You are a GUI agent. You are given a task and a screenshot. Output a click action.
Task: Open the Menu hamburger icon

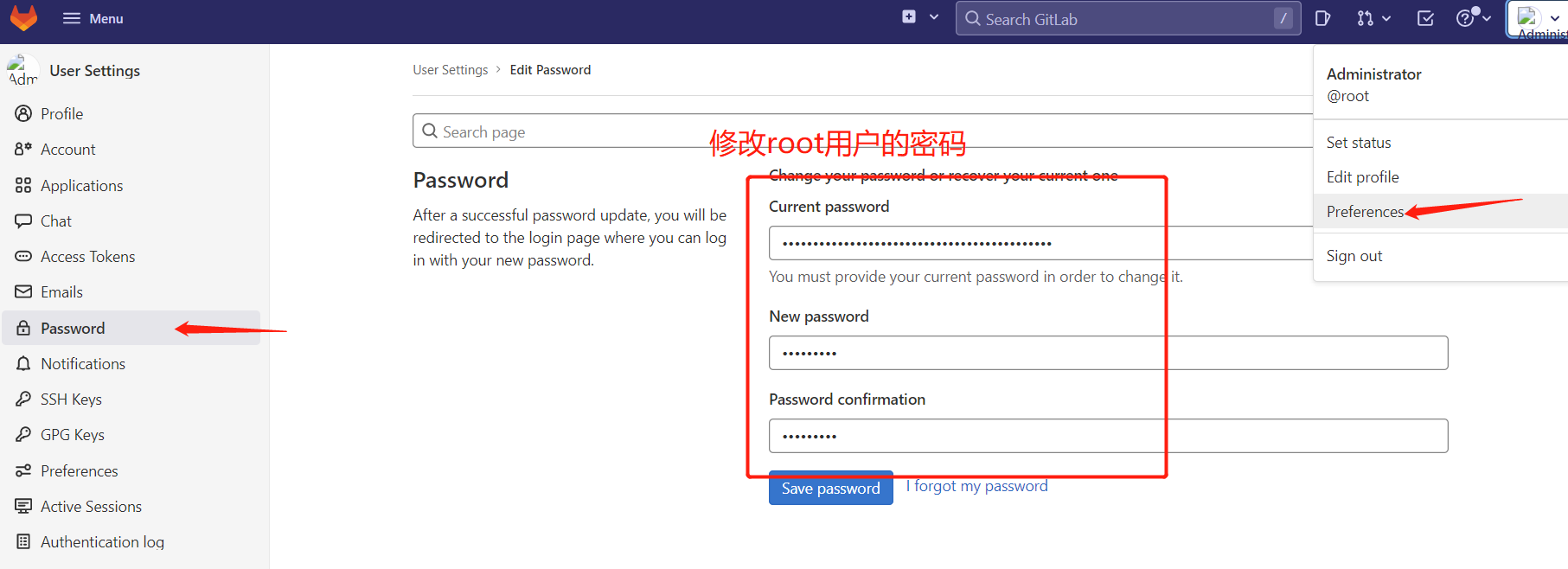72,18
